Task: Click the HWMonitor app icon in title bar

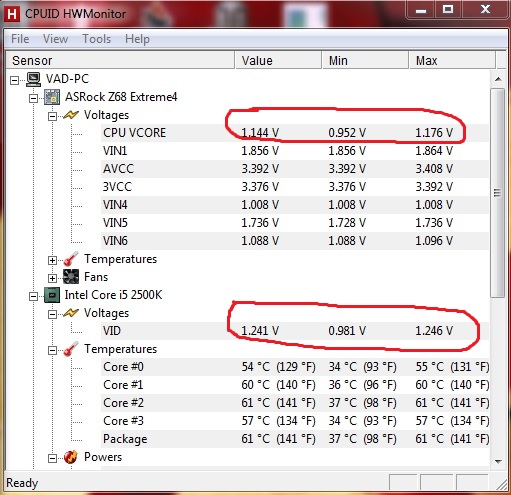Action: [12, 14]
